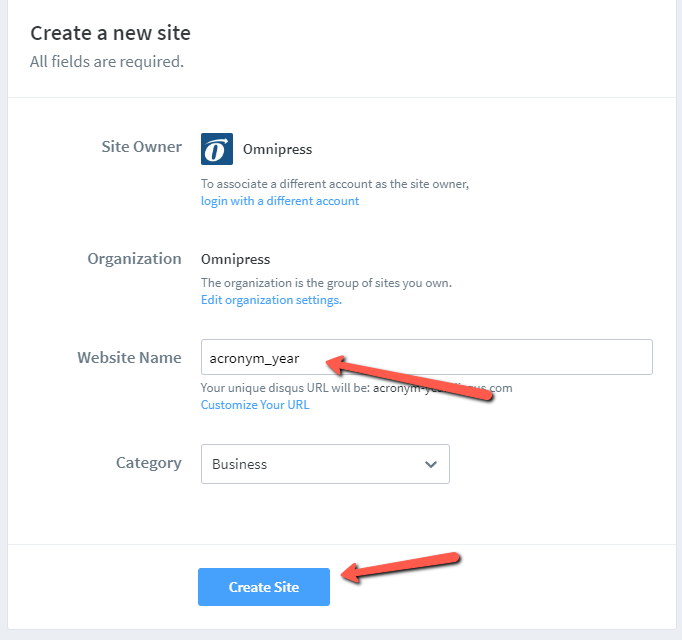Open the login with a different account link
This screenshot has height=640, width=682.
point(279,201)
